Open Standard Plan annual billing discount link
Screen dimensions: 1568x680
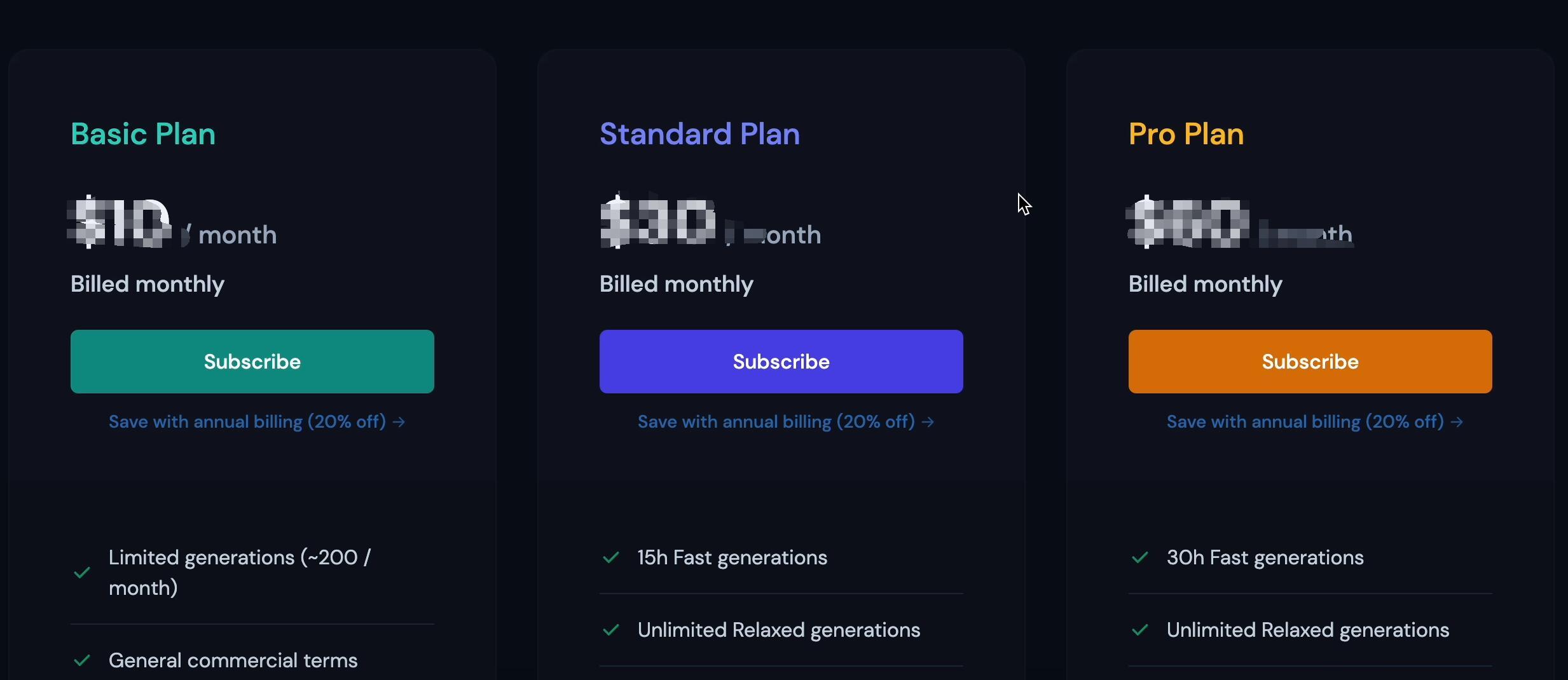coord(786,422)
